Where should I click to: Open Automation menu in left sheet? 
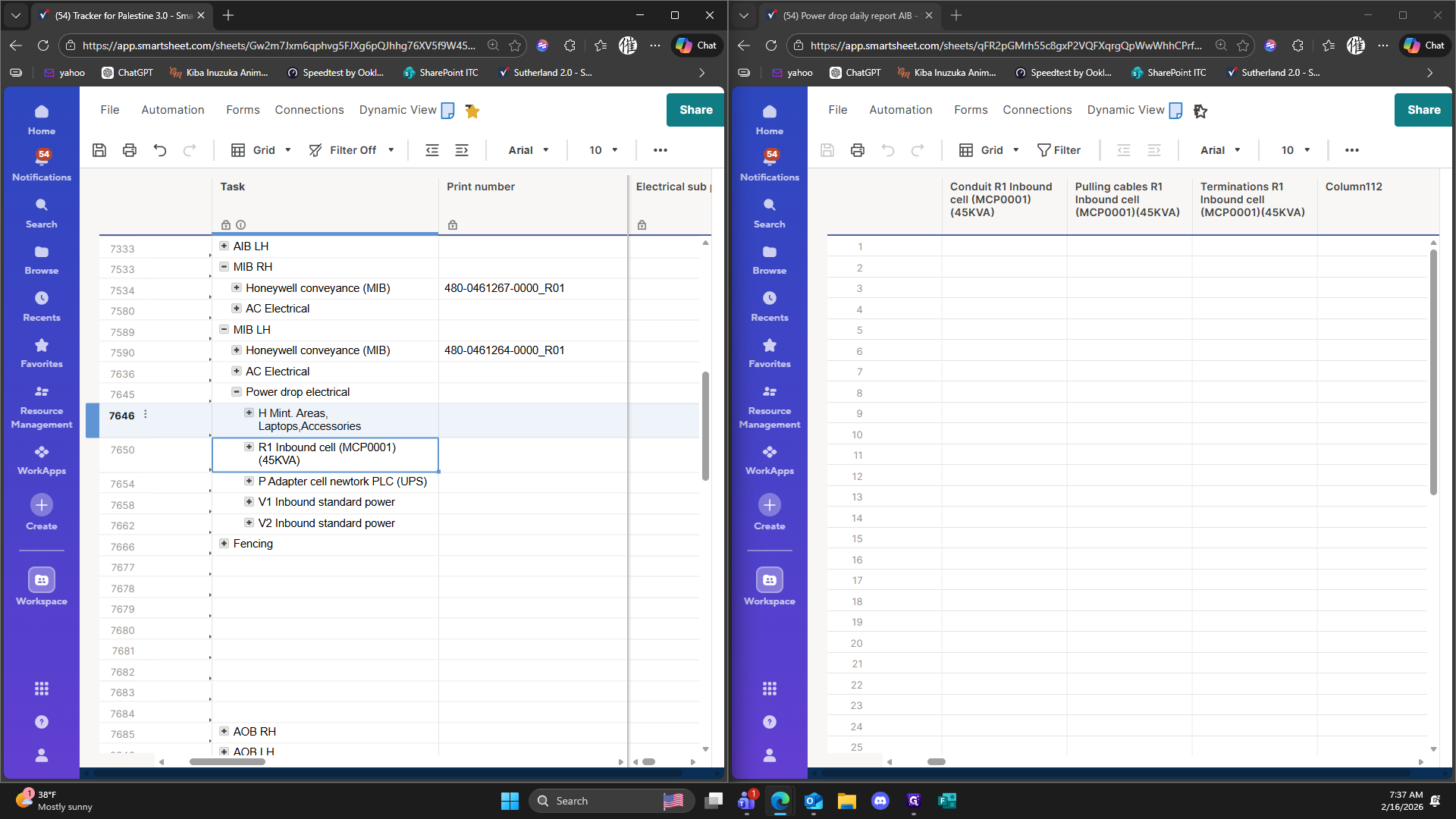172,110
